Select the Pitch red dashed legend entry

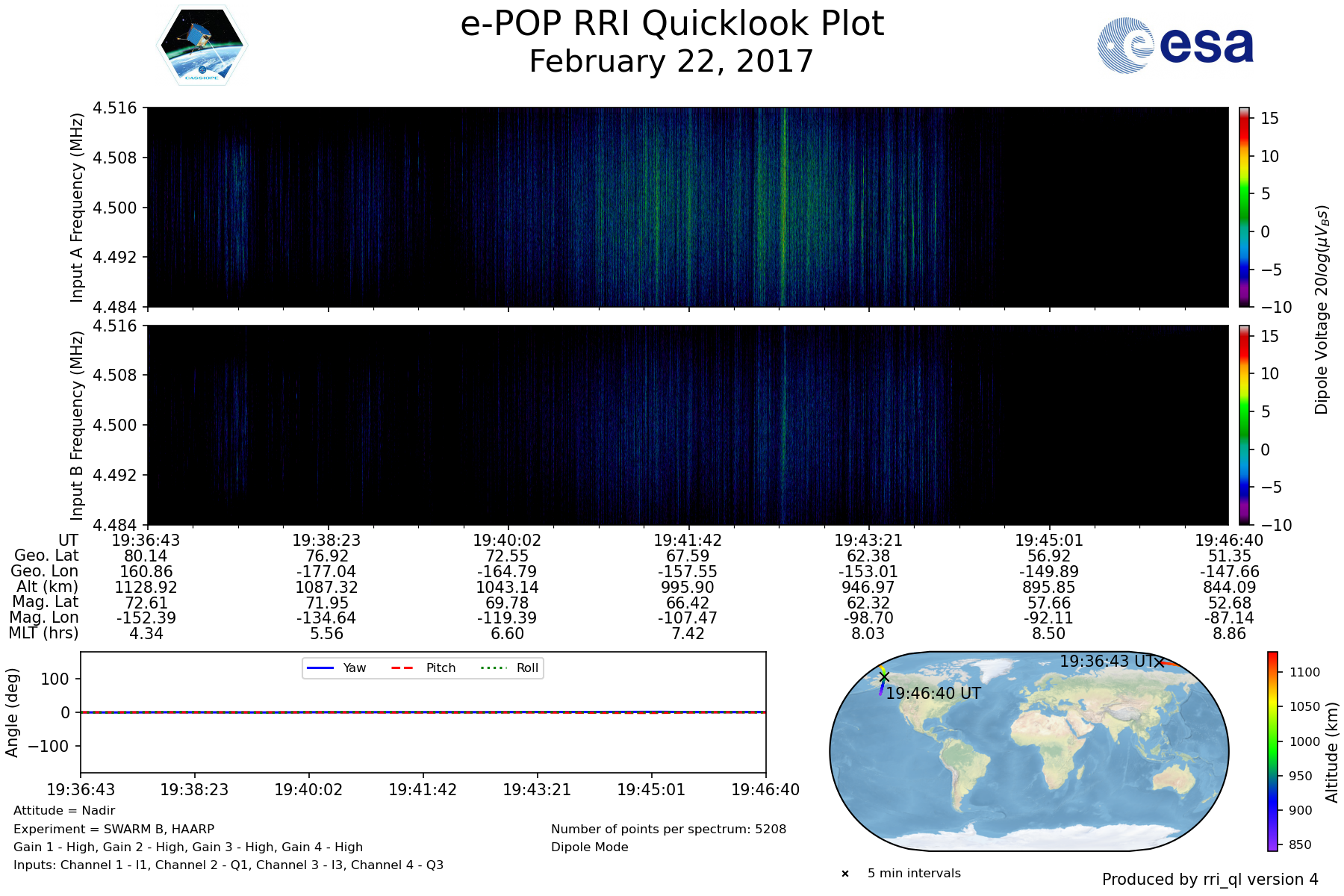click(423, 668)
